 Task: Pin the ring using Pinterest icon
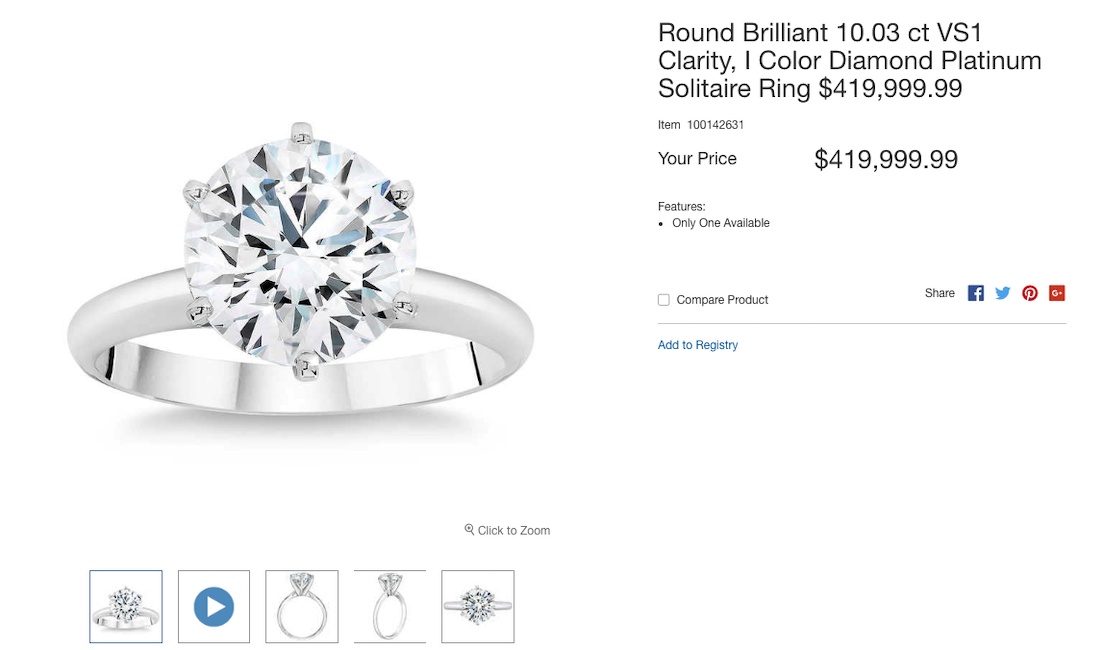pyautogui.click(x=1029, y=293)
